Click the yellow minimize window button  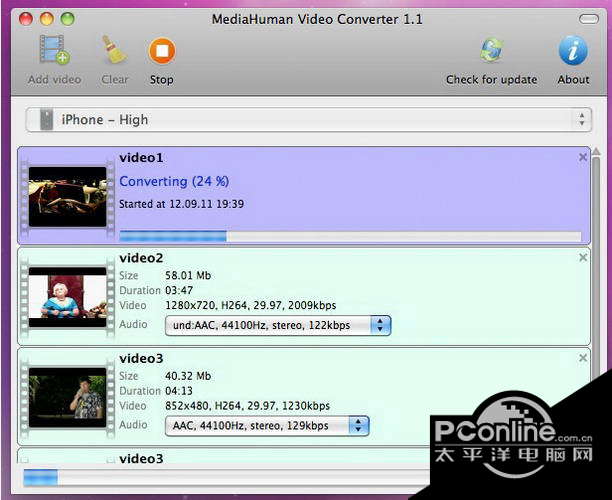point(46,18)
